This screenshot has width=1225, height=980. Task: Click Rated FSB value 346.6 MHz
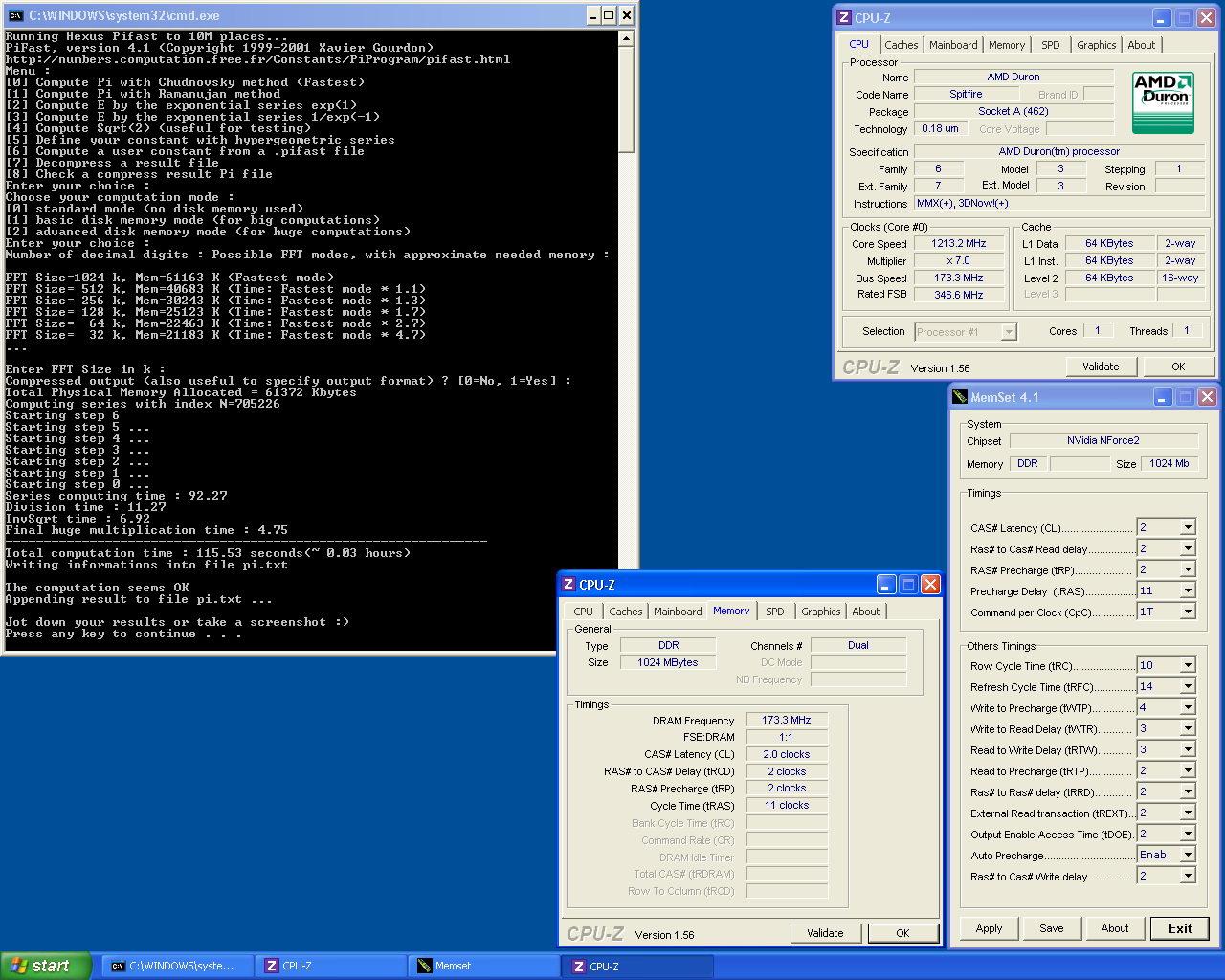coord(959,295)
